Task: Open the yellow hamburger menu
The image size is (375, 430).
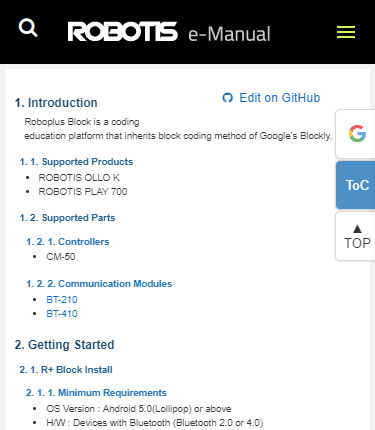Action: coord(346,32)
